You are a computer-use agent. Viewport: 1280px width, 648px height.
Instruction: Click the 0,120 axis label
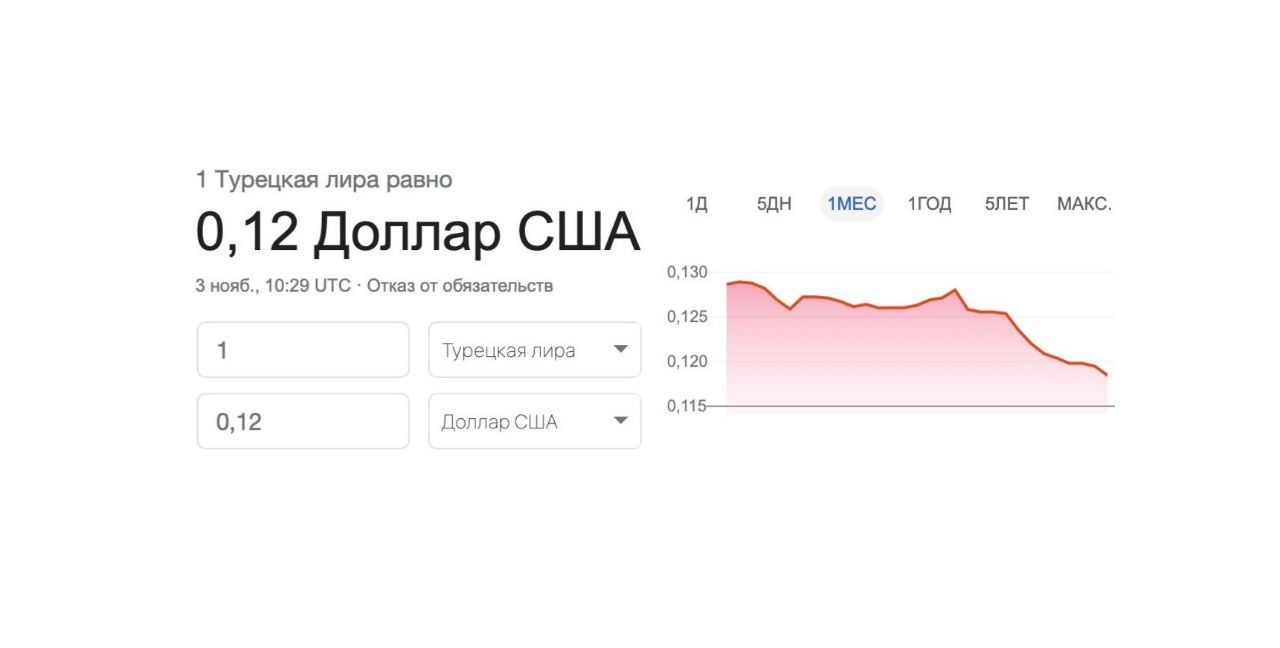(687, 361)
